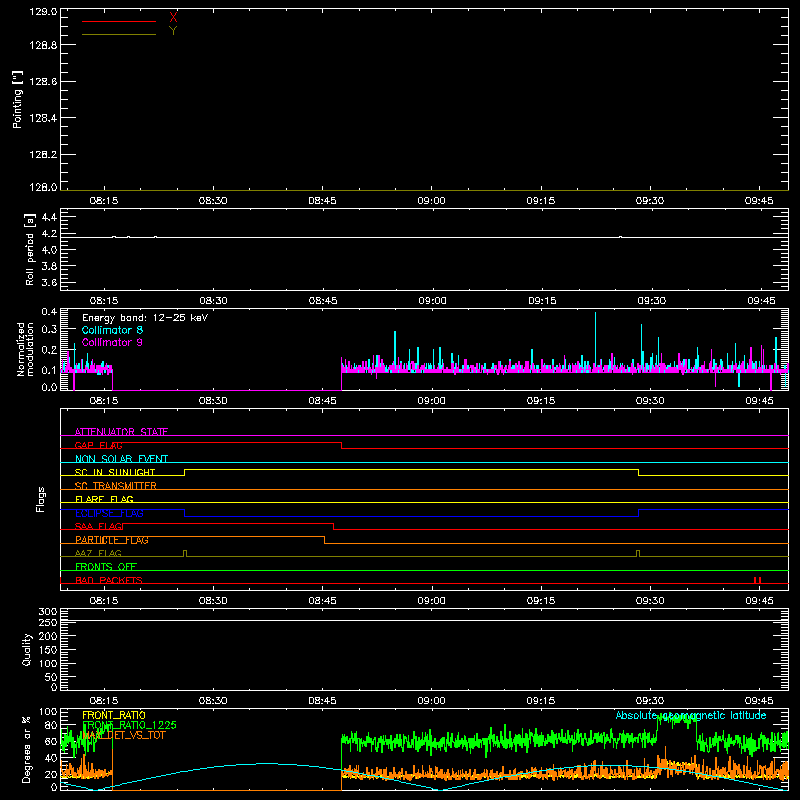The width and height of the screenshot is (800, 800).
Task: Click the 3.6 tick on Roll period axis
Action: pos(49,282)
